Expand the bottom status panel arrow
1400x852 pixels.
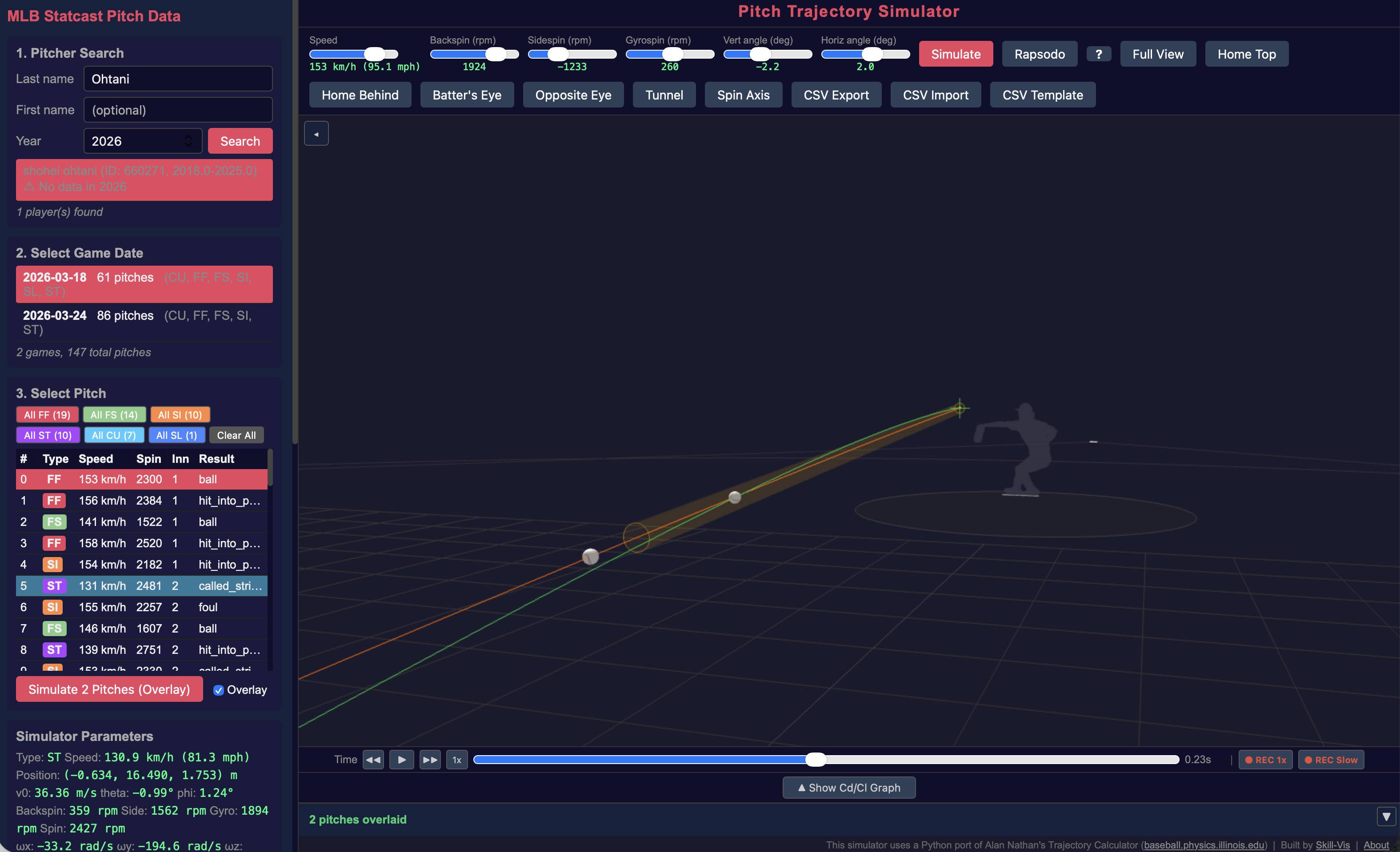(x=1386, y=817)
